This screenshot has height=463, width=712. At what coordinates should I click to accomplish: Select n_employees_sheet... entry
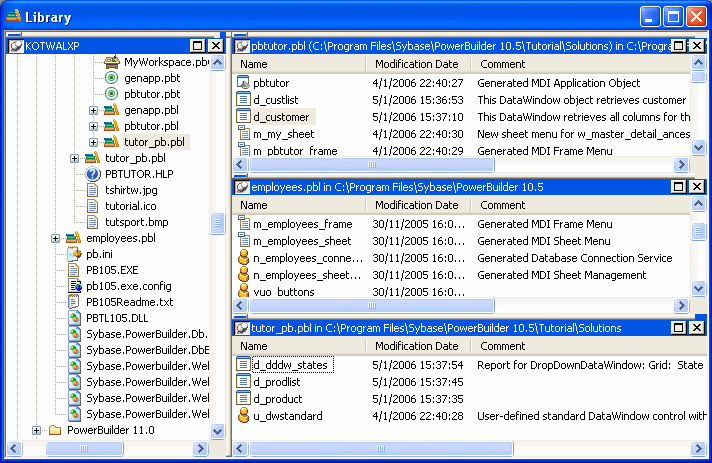pos(307,275)
